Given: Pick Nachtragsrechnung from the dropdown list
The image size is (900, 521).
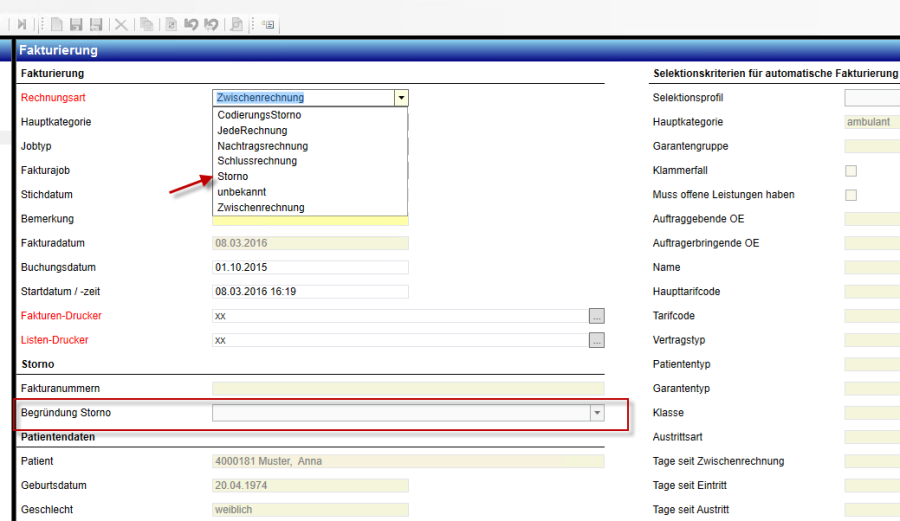Looking at the screenshot, I should (x=260, y=146).
